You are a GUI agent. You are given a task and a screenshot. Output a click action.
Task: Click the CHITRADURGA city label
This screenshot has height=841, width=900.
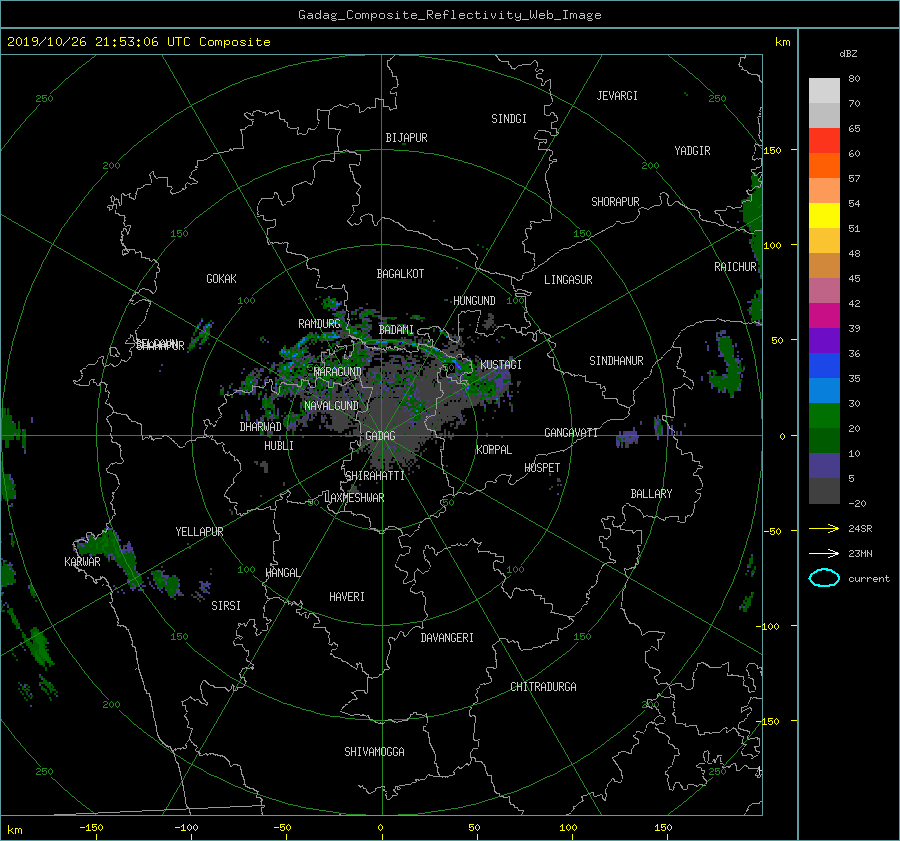click(543, 687)
